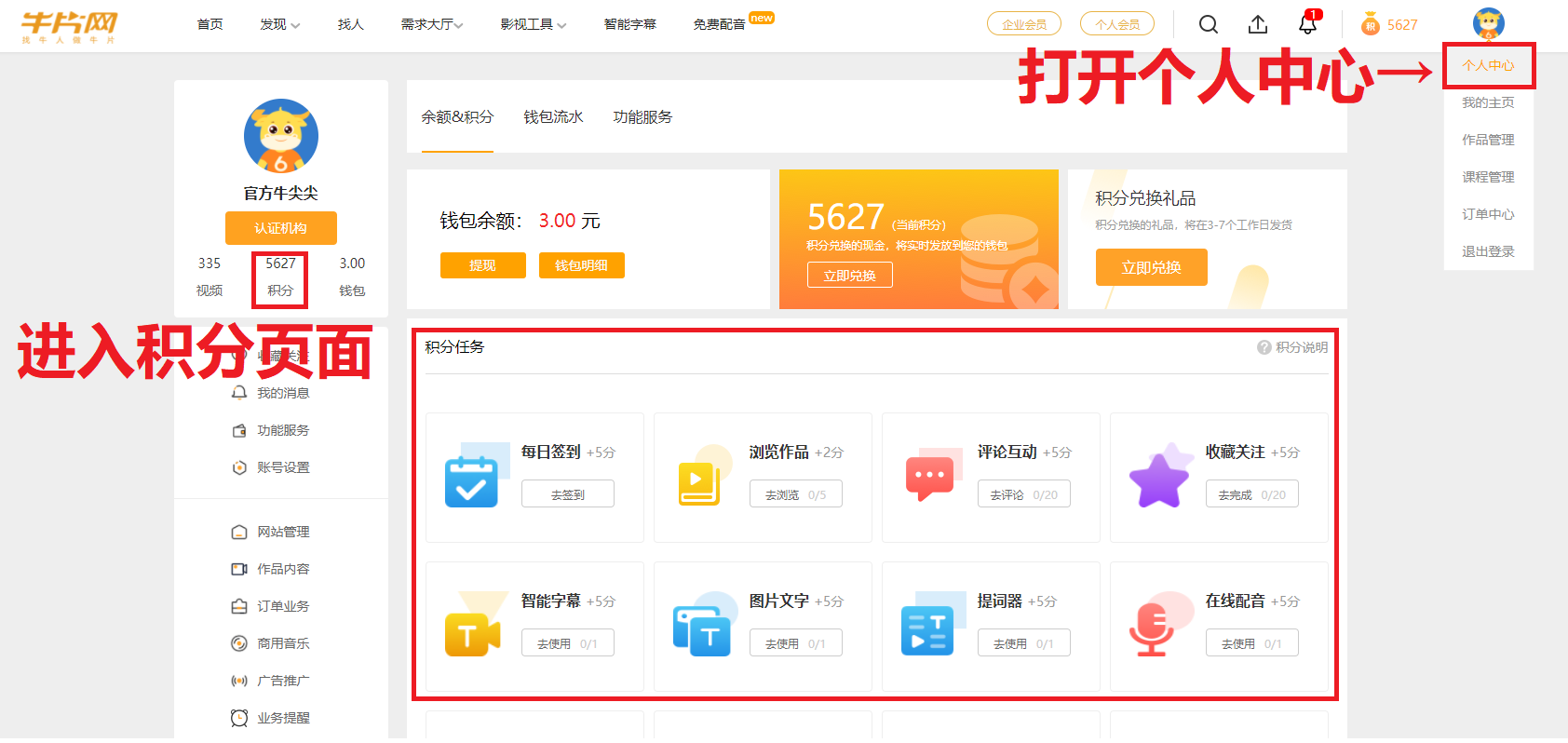The height and width of the screenshot is (743, 1568).
Task: Click the daily sign-in calendar icon
Action: click(x=471, y=480)
